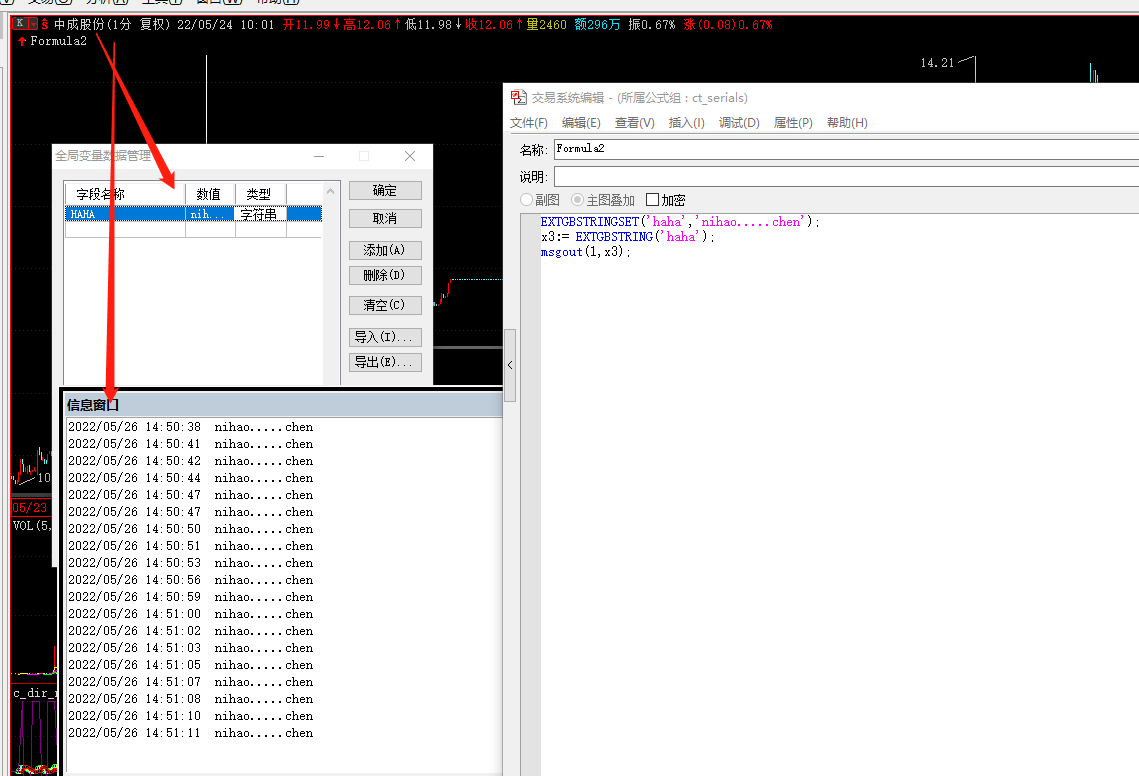Click the log entry at 14:50:38
Screen dimensions: 1139x776
(x=190, y=427)
